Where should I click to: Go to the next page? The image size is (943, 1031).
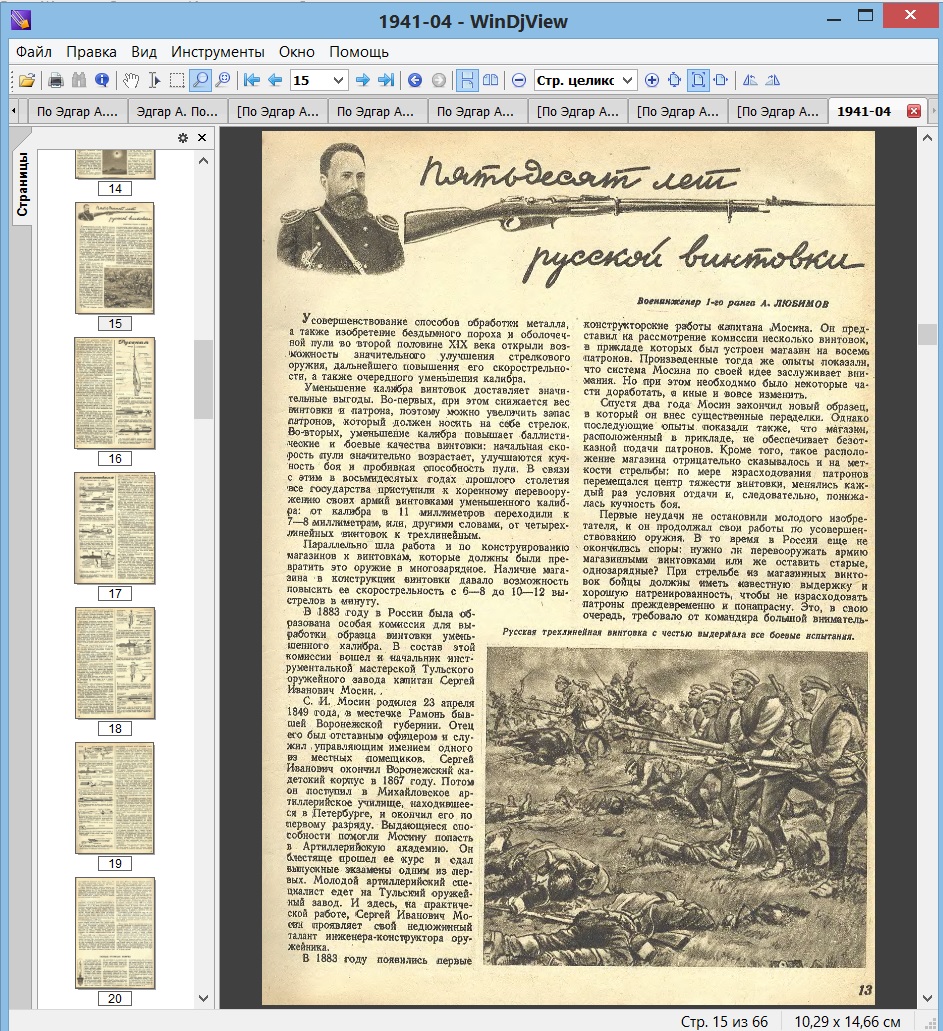tap(362, 80)
